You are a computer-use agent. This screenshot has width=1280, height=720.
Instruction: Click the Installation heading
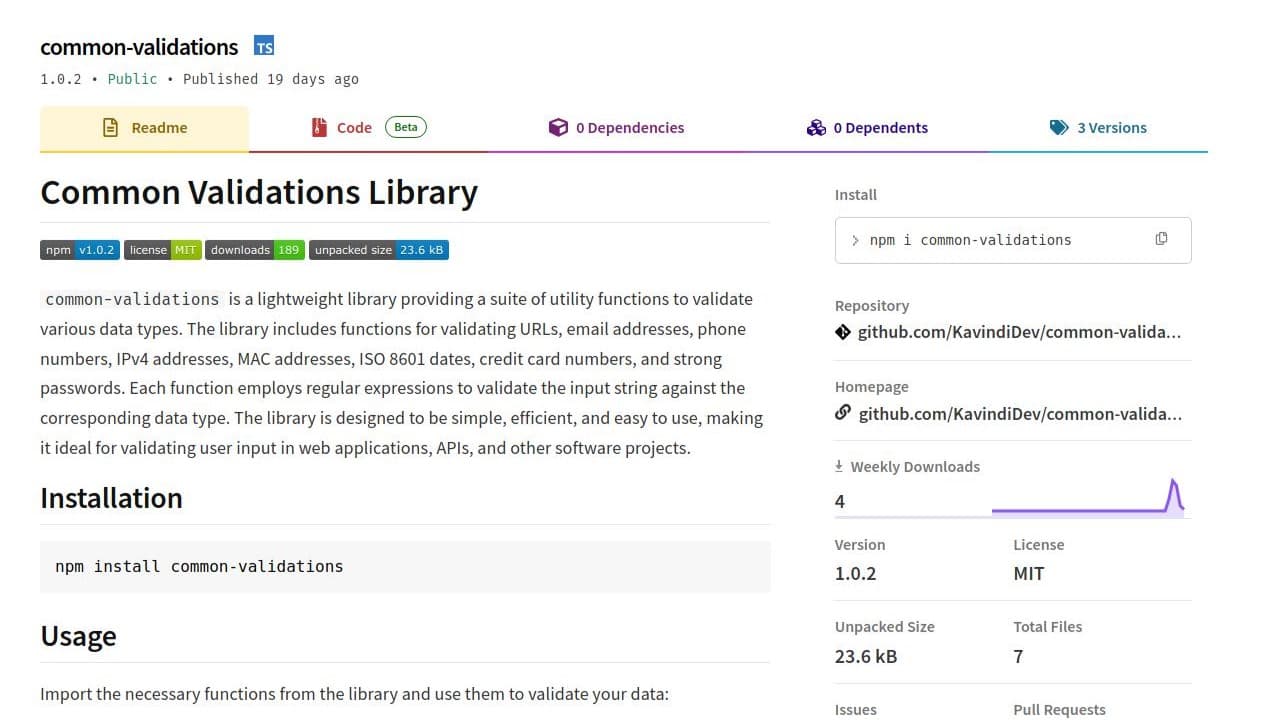pyautogui.click(x=111, y=498)
